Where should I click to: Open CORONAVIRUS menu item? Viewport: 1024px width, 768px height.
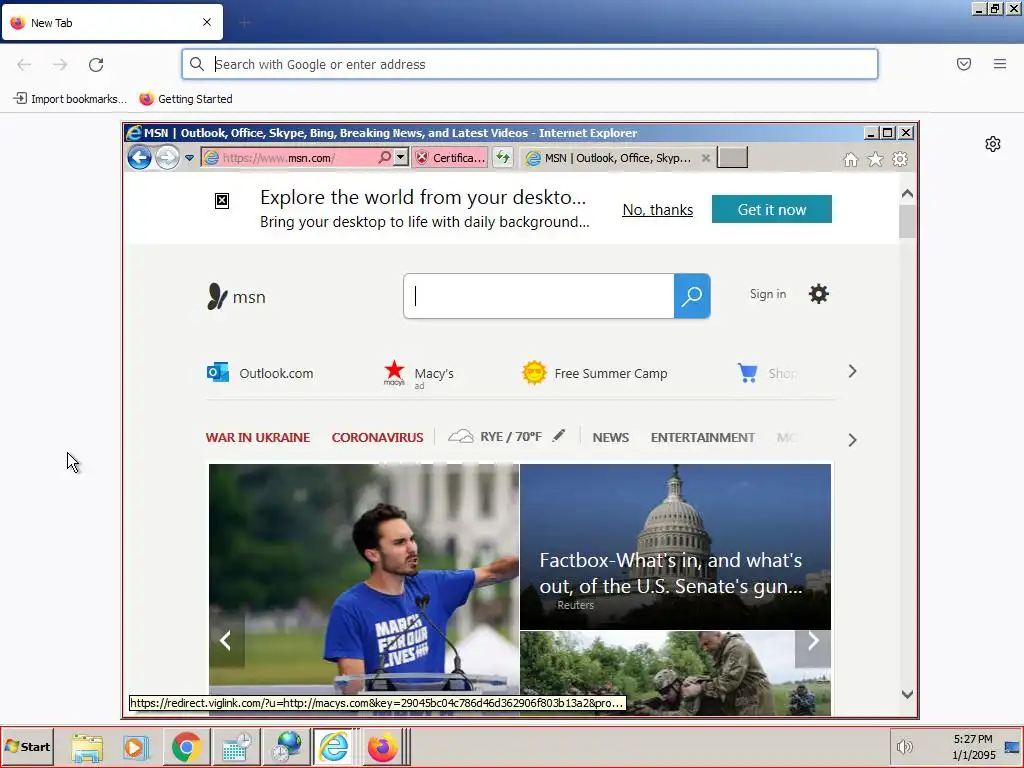click(x=377, y=438)
